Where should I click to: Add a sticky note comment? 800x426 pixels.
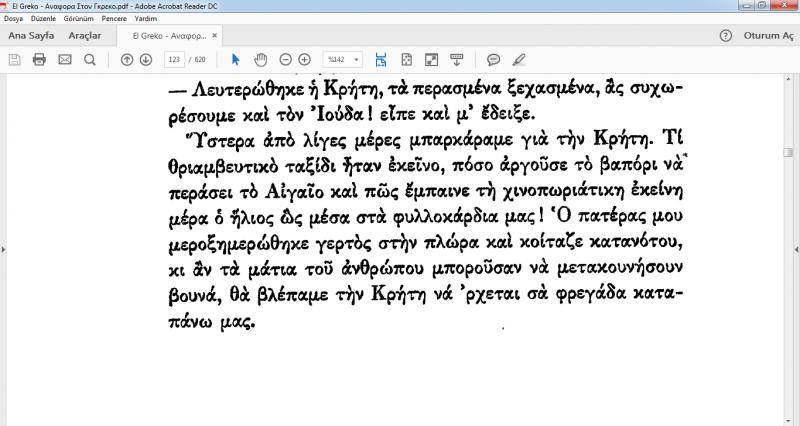click(493, 60)
